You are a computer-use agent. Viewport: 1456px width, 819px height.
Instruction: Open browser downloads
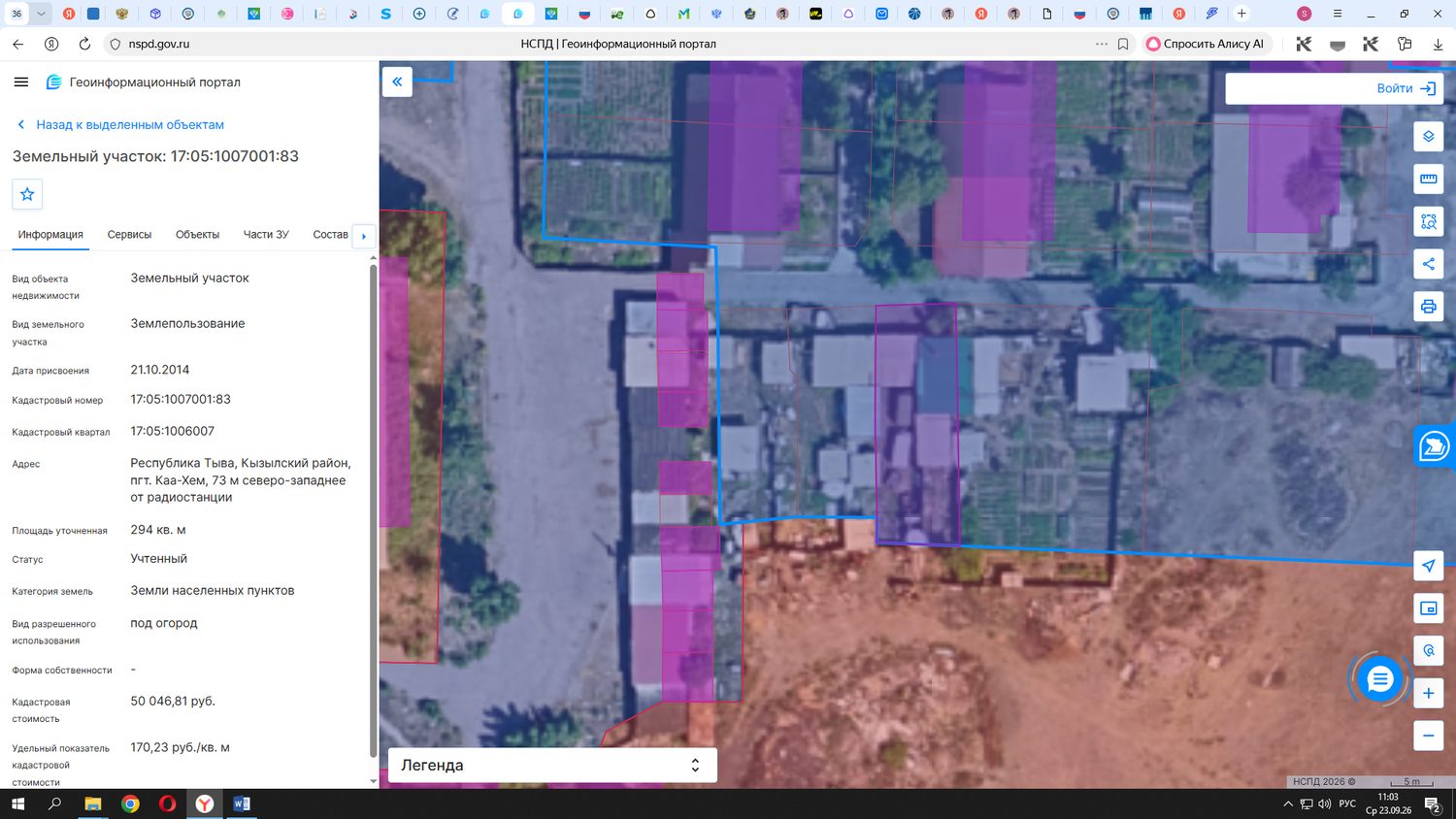(x=1438, y=44)
